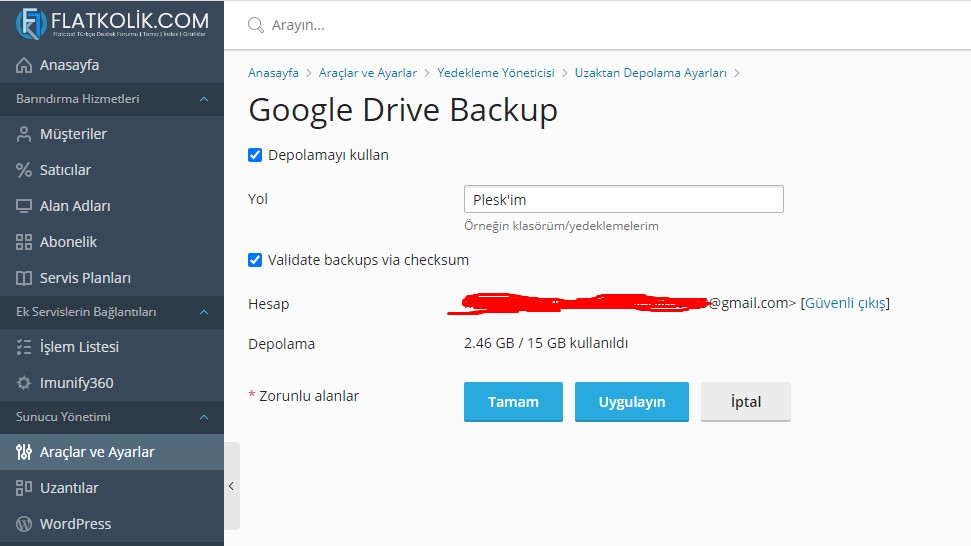The width and height of the screenshot is (971, 546).
Task: Click the search magnifier icon
Action: 256,25
